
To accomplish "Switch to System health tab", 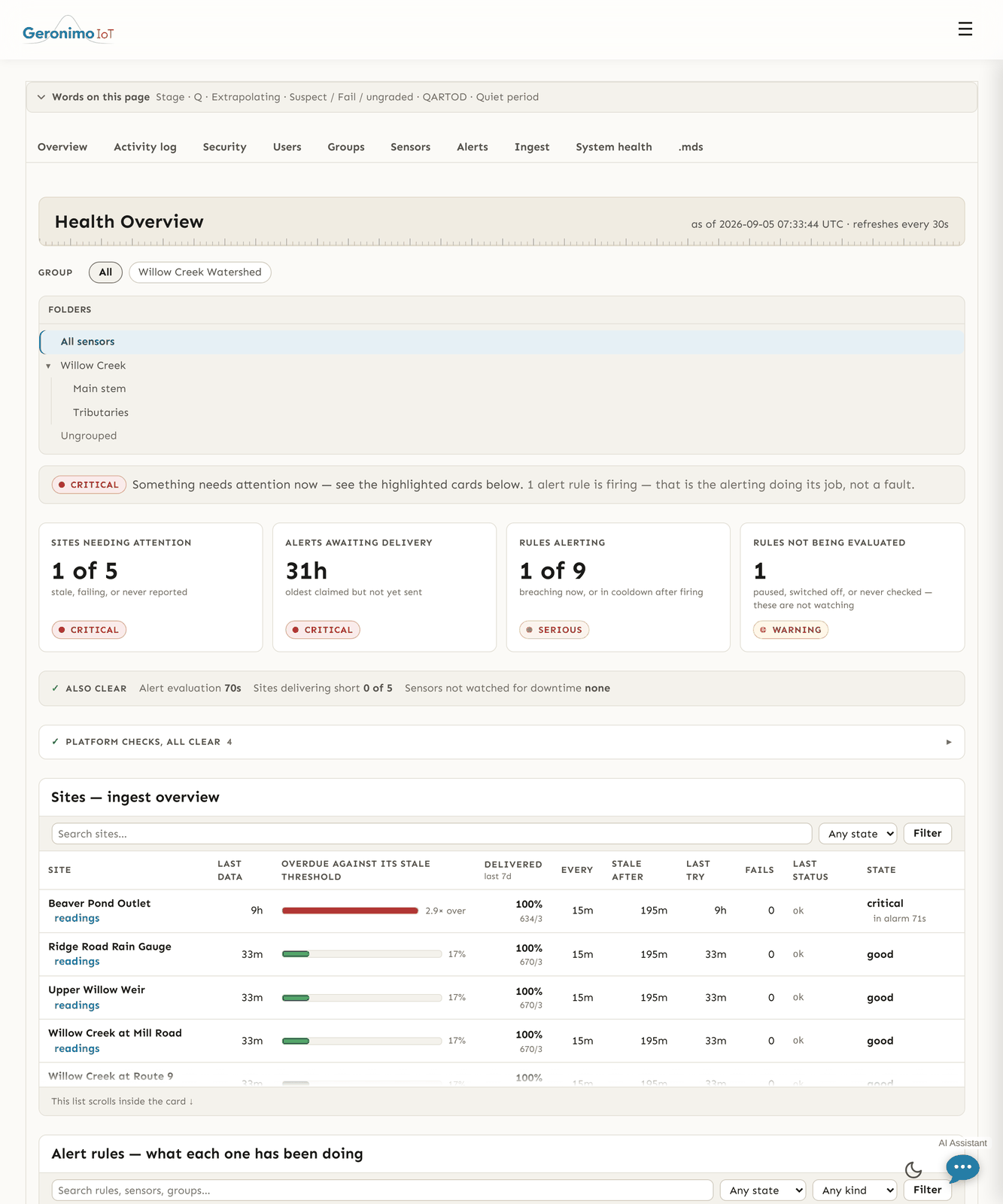I will click(614, 147).
